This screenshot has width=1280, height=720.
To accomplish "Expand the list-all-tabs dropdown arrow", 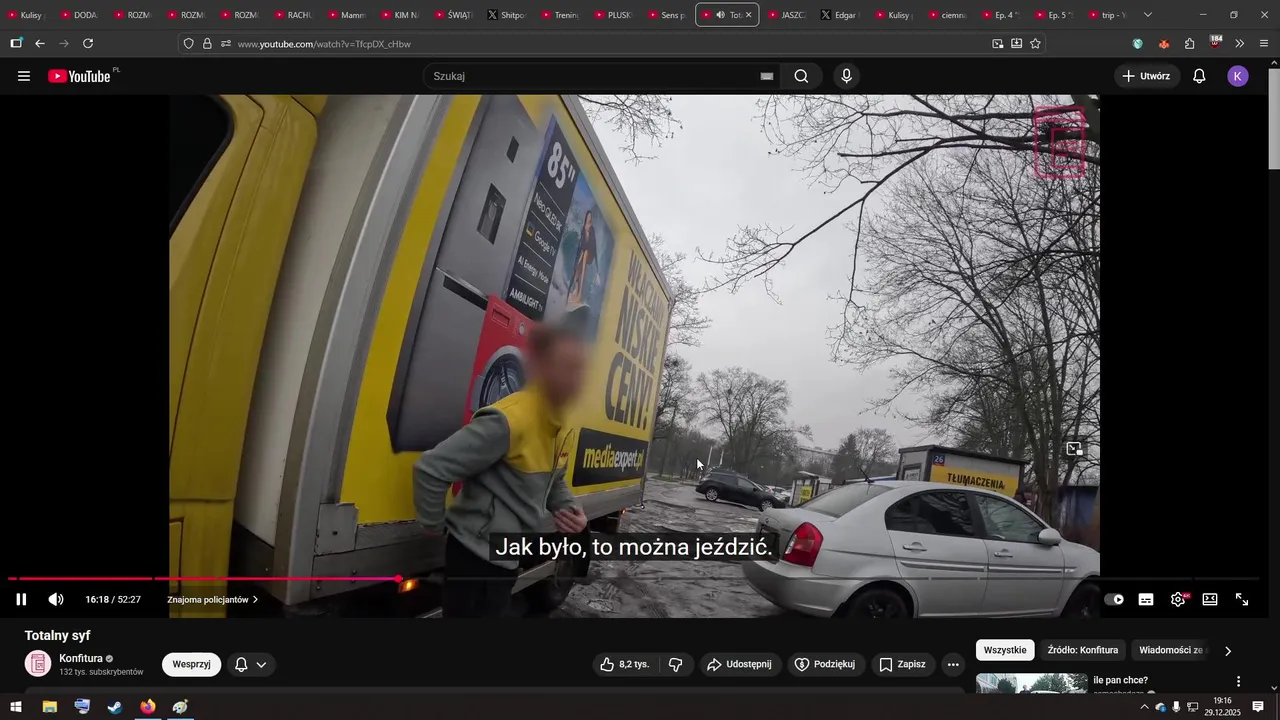I will [1147, 15].
